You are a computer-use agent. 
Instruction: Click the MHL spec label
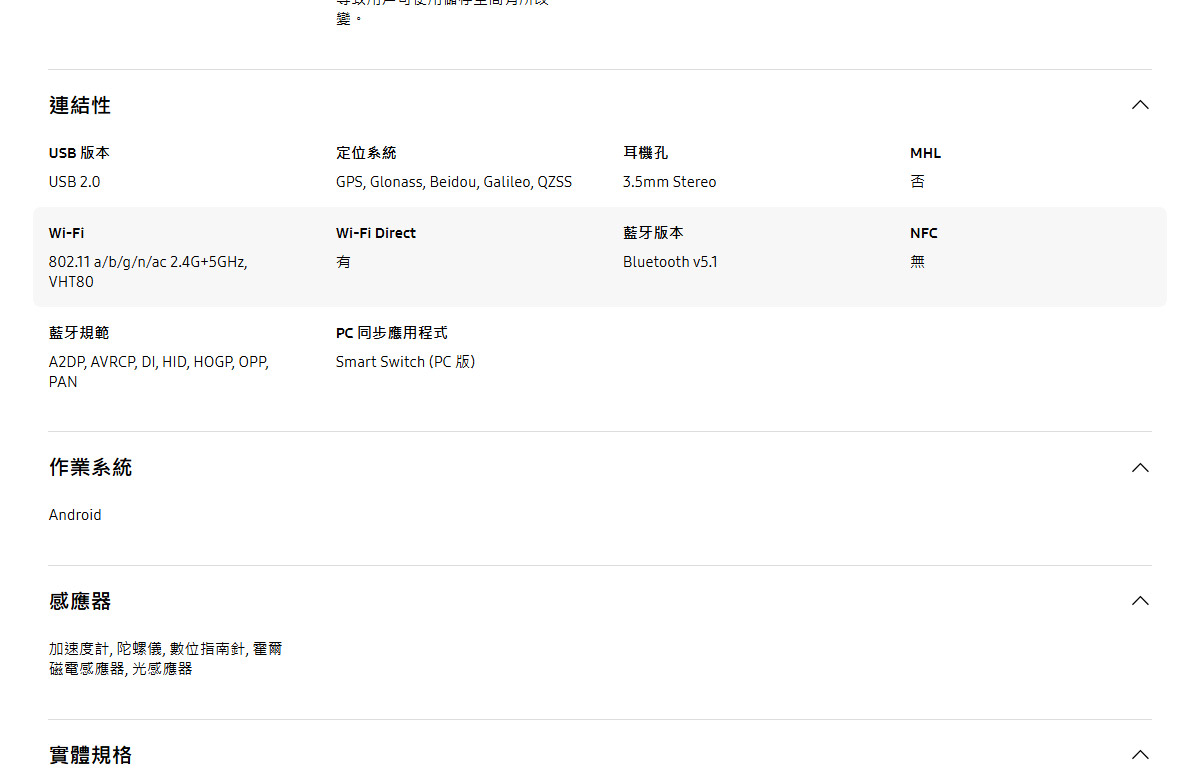(925, 153)
